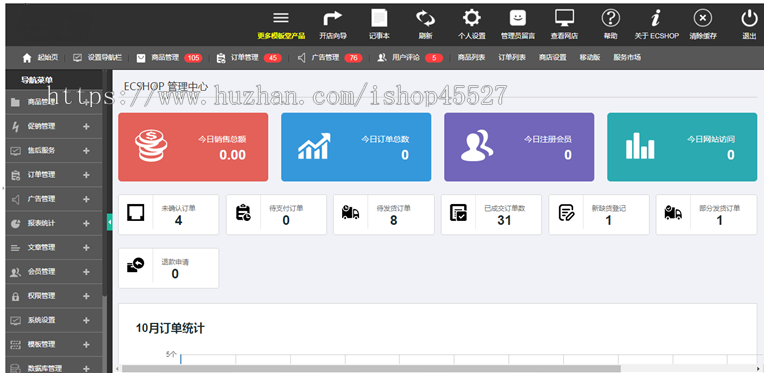
Task: Open the 已成交订单数 checklist icon
Action: point(458,213)
